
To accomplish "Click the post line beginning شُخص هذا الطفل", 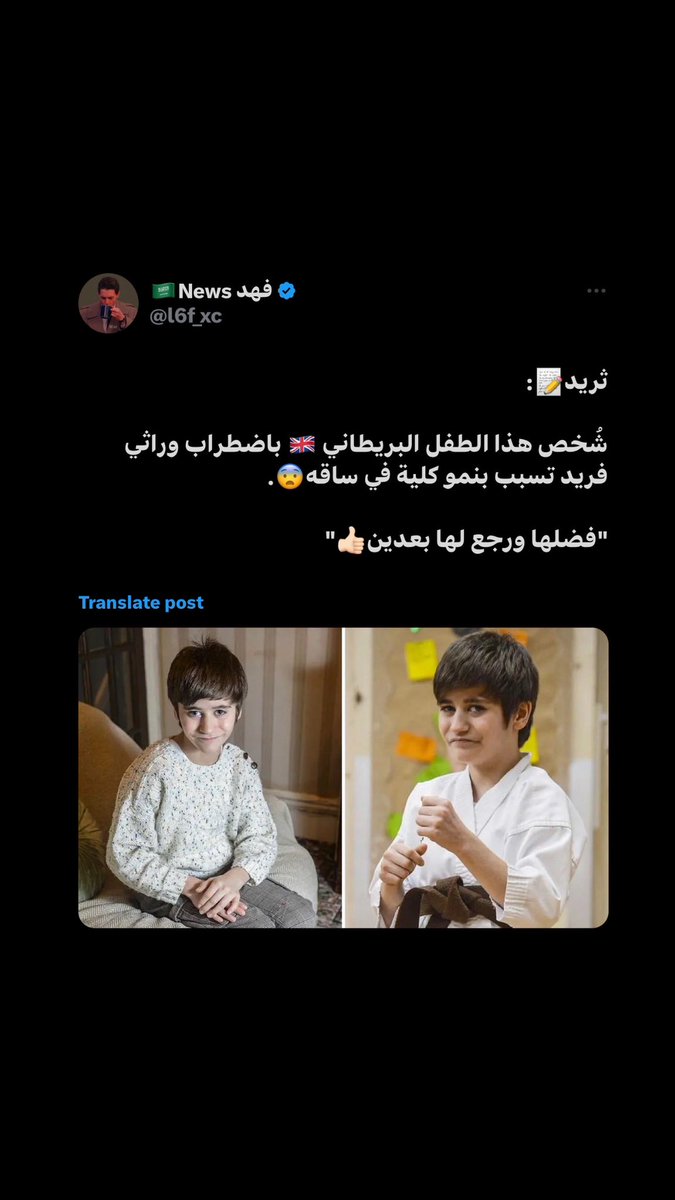I will tap(367, 446).
